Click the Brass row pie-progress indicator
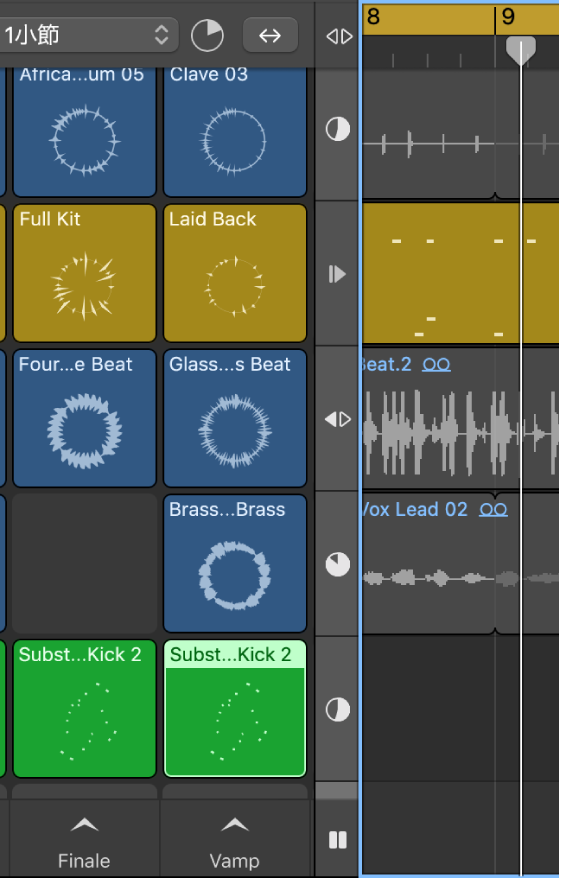The image size is (561, 880). click(338, 565)
